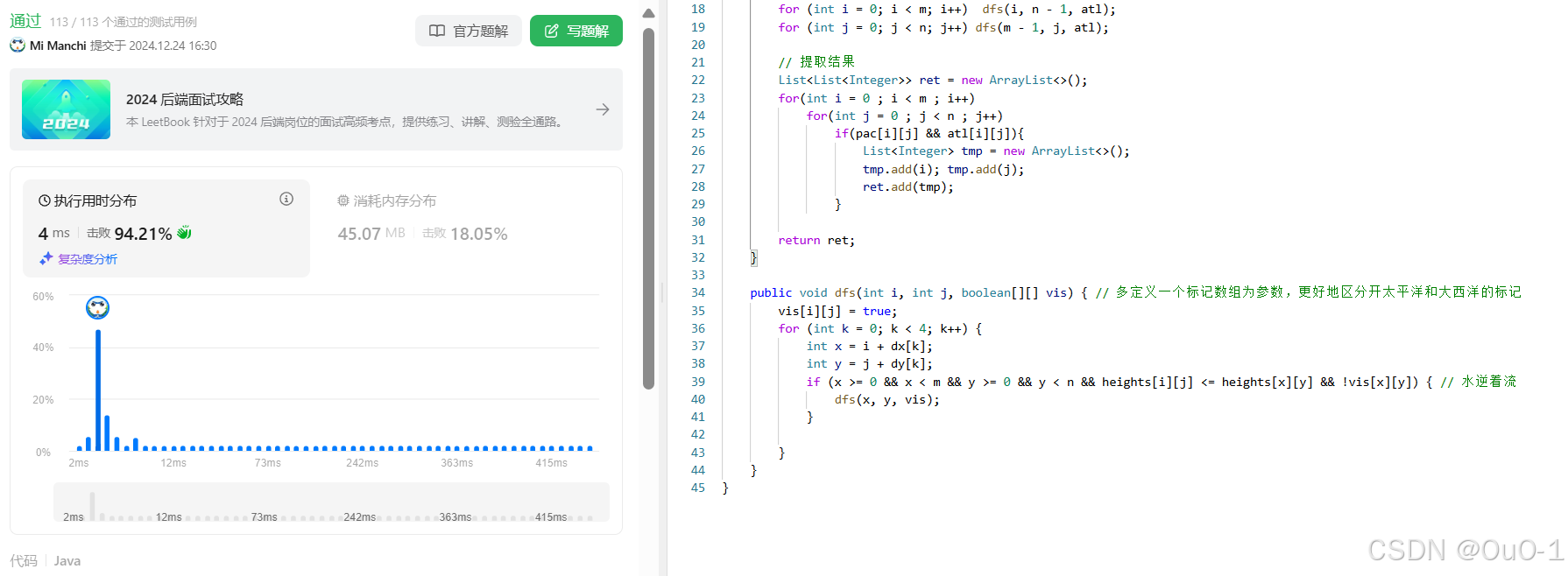This screenshot has width=1568, height=576.
Task: Click the ret.add(tmp); line
Action: pyautogui.click(x=908, y=186)
